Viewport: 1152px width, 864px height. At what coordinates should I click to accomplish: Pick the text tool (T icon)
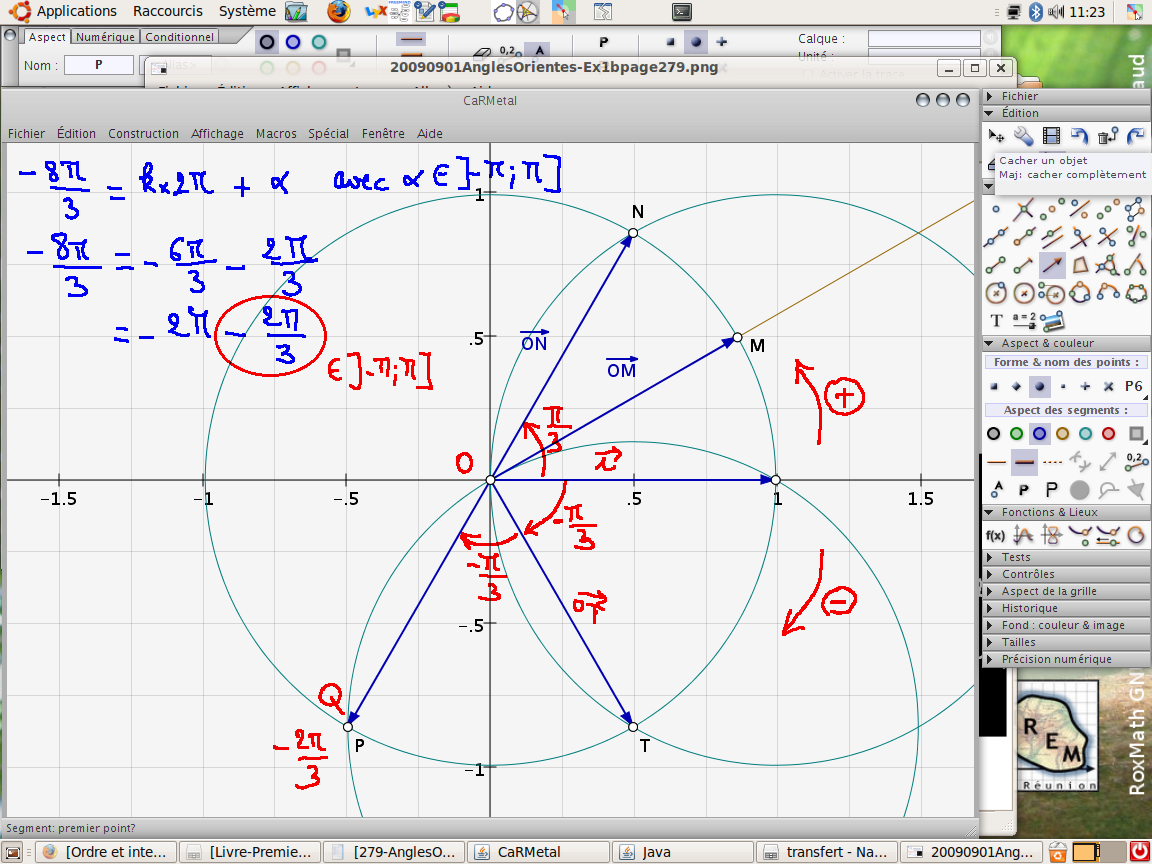pos(996,321)
